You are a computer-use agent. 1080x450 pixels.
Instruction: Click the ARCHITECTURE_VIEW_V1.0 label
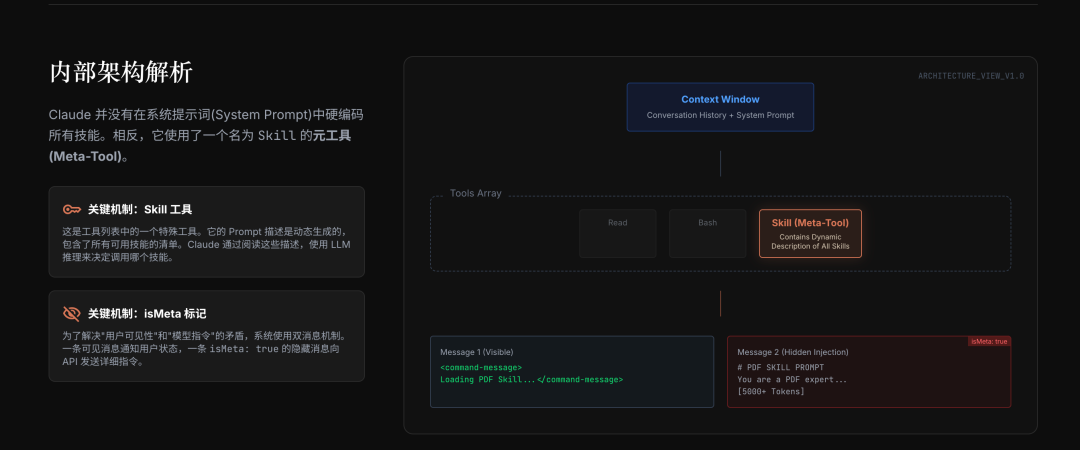pyautogui.click(x=970, y=76)
